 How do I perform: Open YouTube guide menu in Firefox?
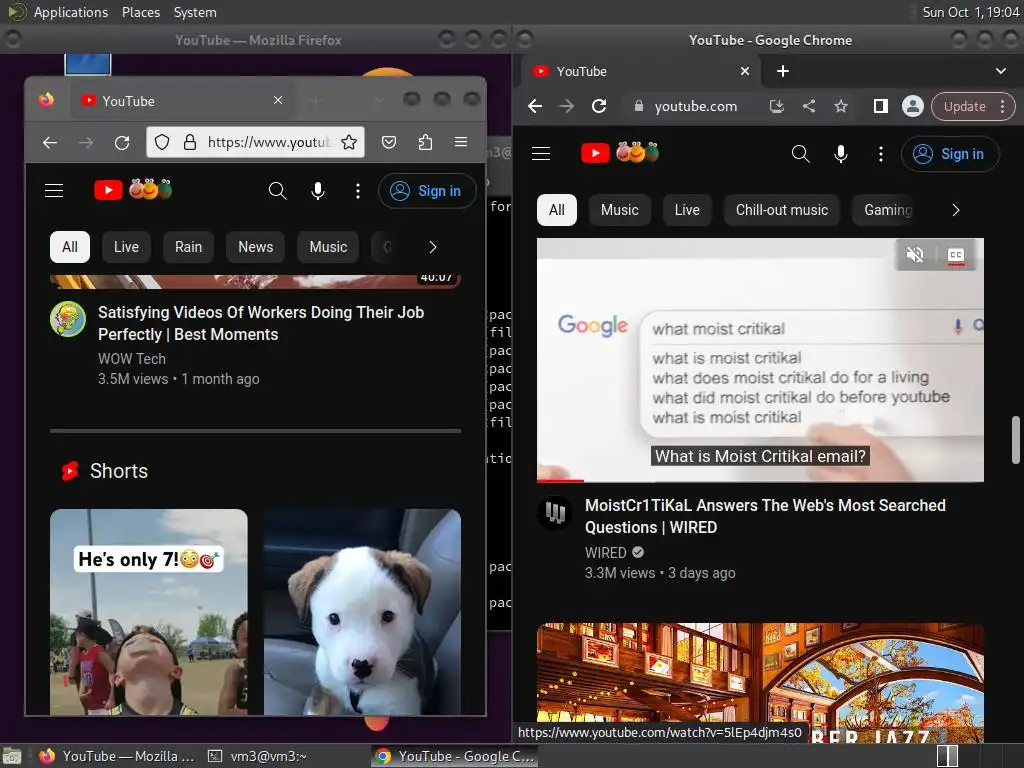54,191
